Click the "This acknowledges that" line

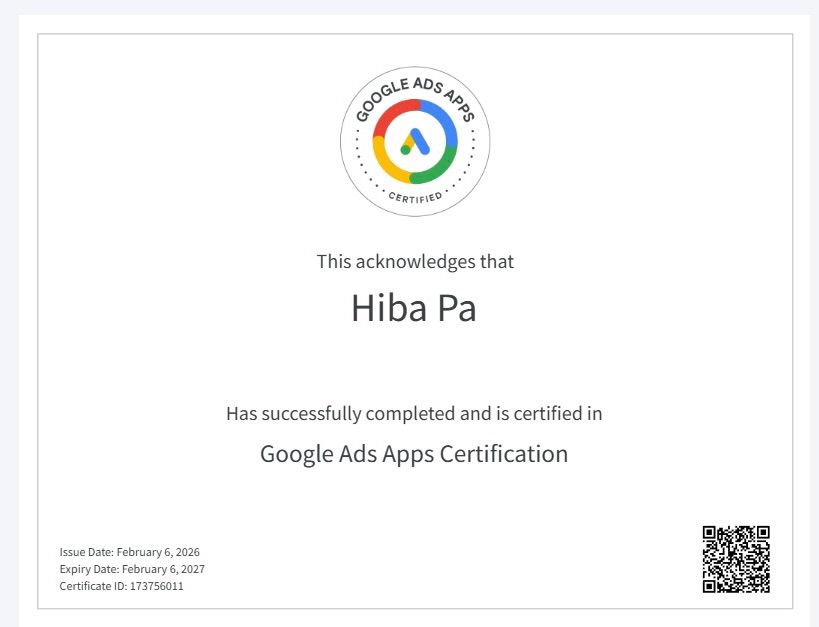point(415,262)
